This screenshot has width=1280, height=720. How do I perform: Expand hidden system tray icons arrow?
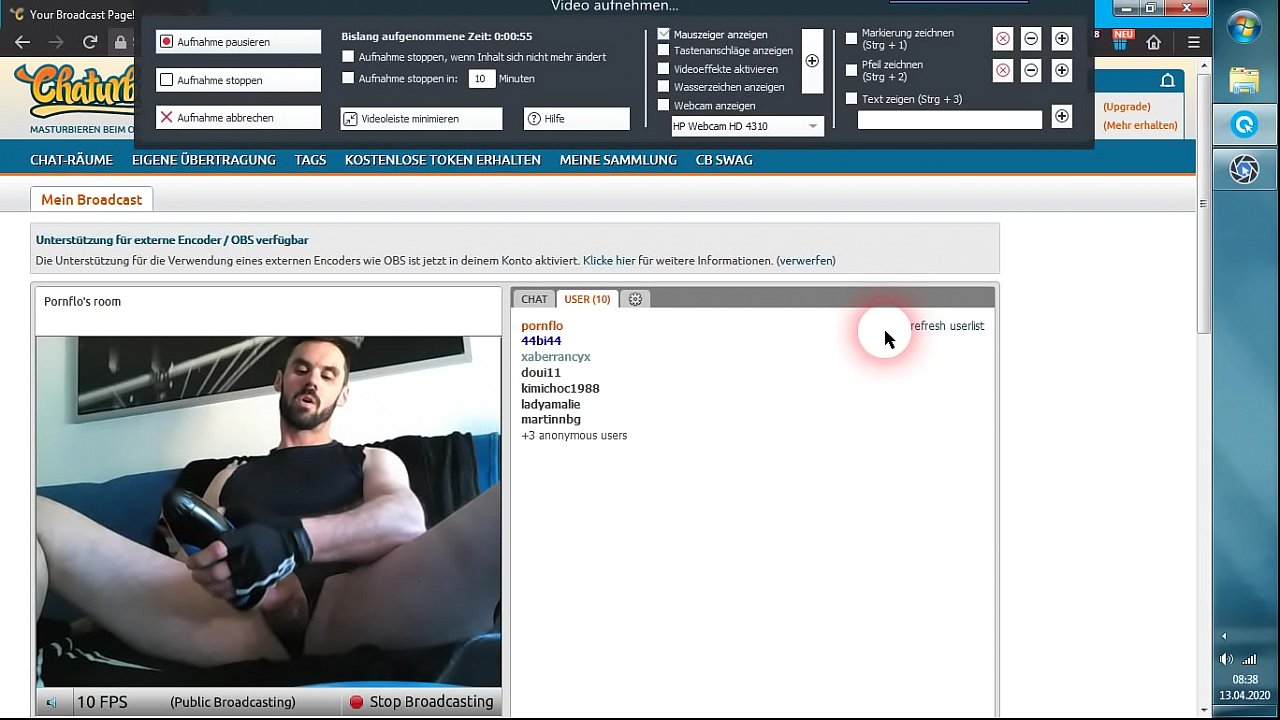click(1223, 636)
